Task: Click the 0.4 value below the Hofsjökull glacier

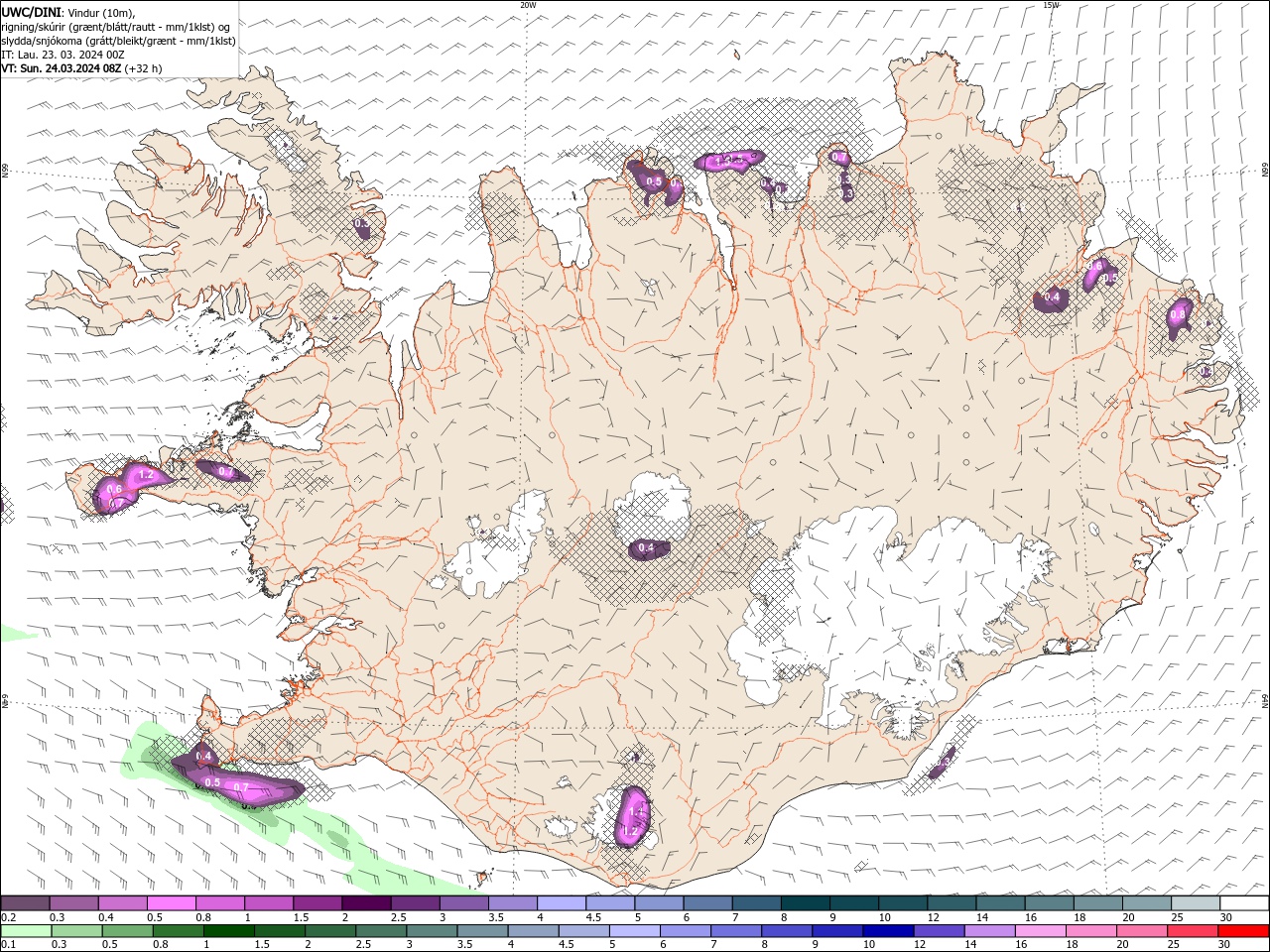Action: tap(646, 547)
